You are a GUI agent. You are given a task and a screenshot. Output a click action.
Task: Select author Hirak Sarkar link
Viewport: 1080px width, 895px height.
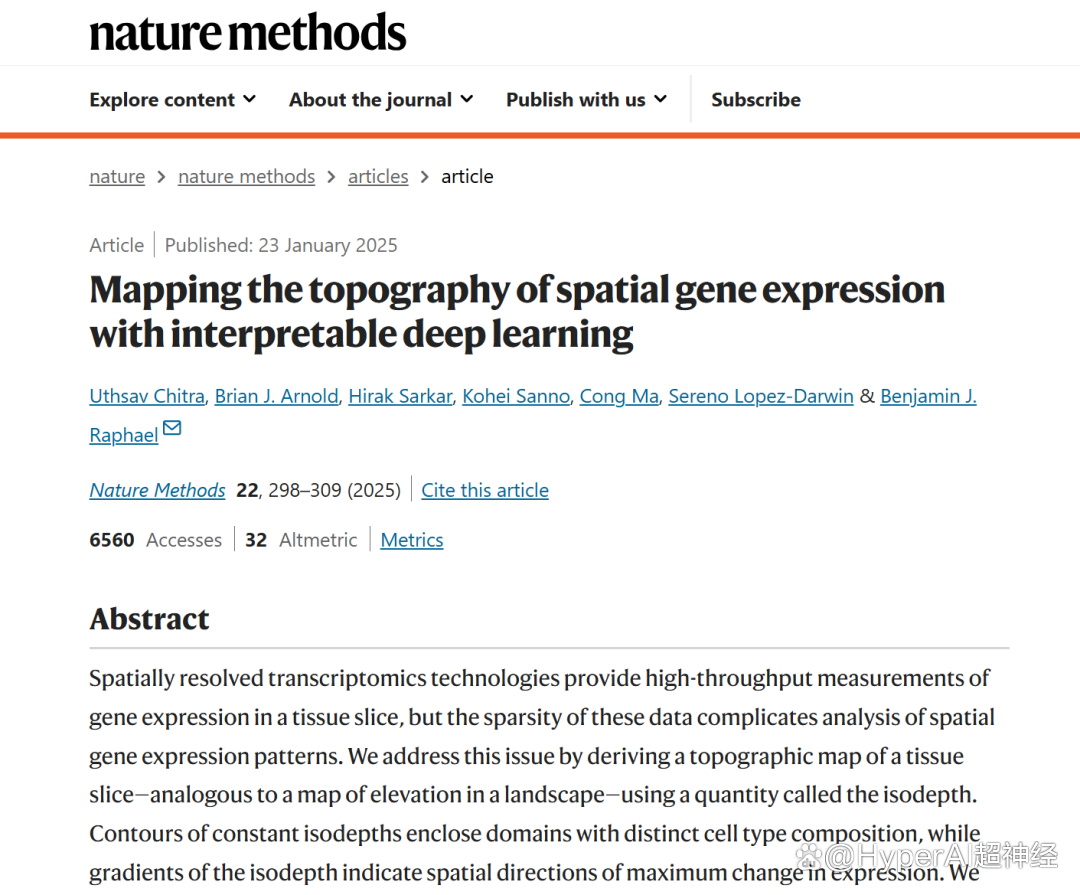click(x=400, y=396)
